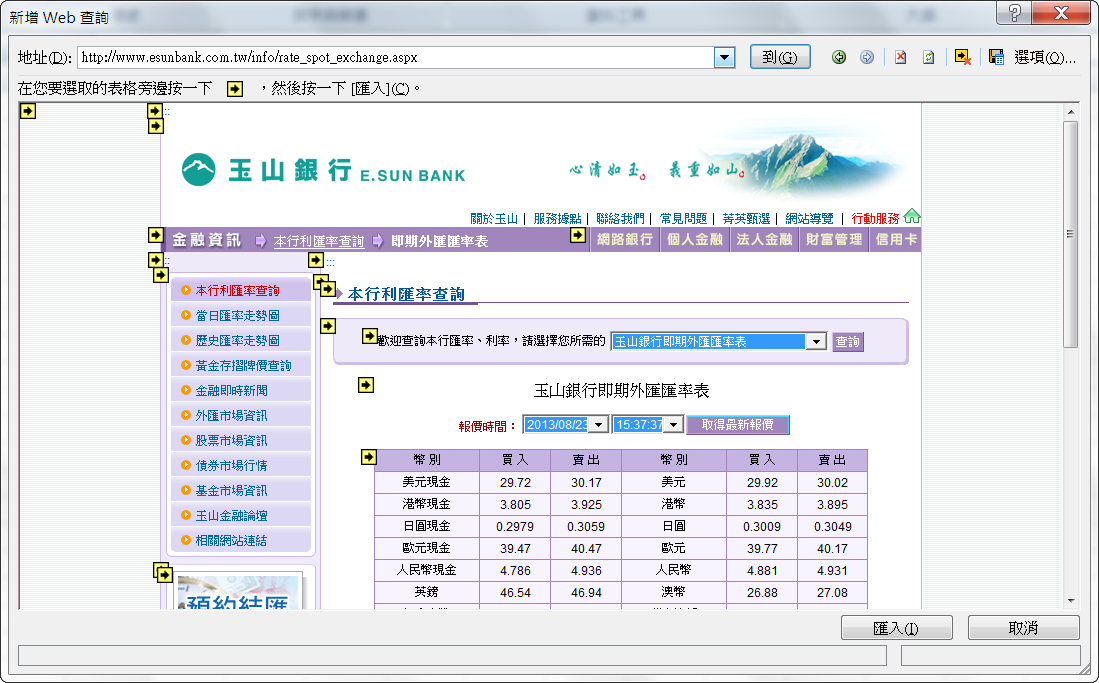Click the 網站導覽 link
The width and height of the screenshot is (1099, 683).
[x=810, y=219]
